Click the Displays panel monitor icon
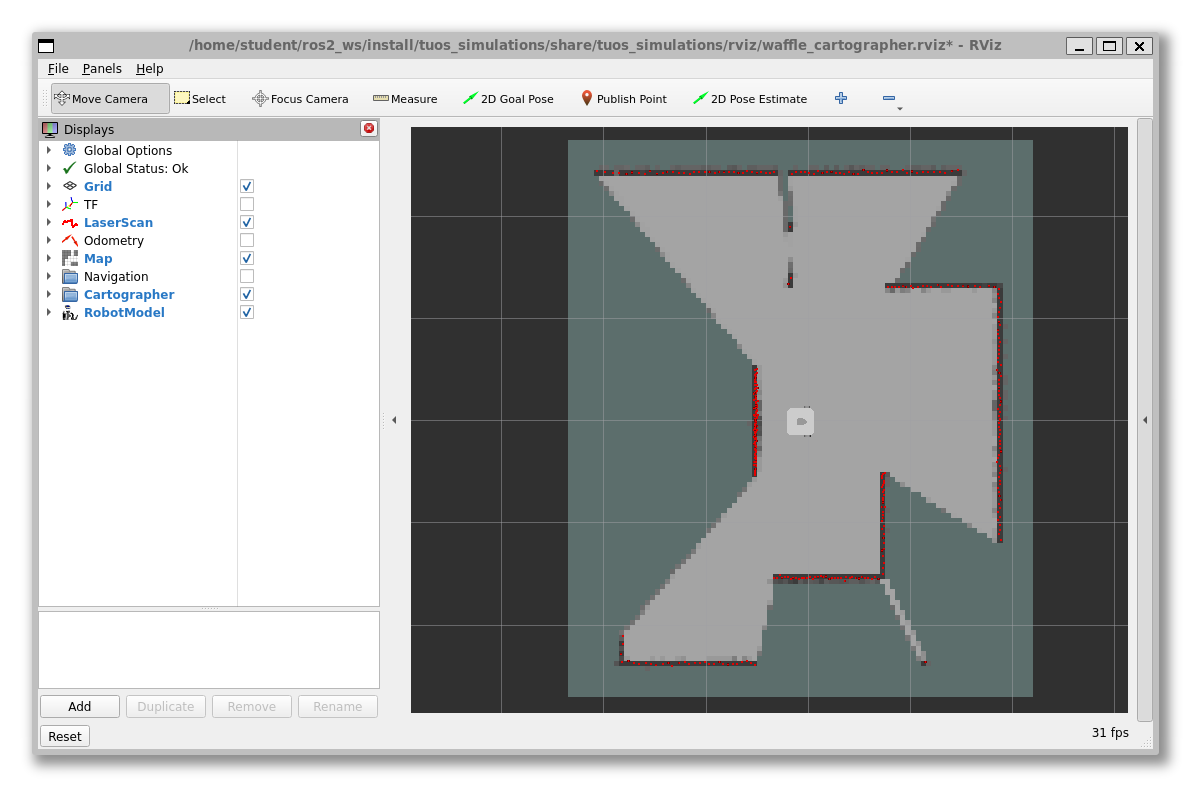The image size is (1191, 787). coord(50,129)
